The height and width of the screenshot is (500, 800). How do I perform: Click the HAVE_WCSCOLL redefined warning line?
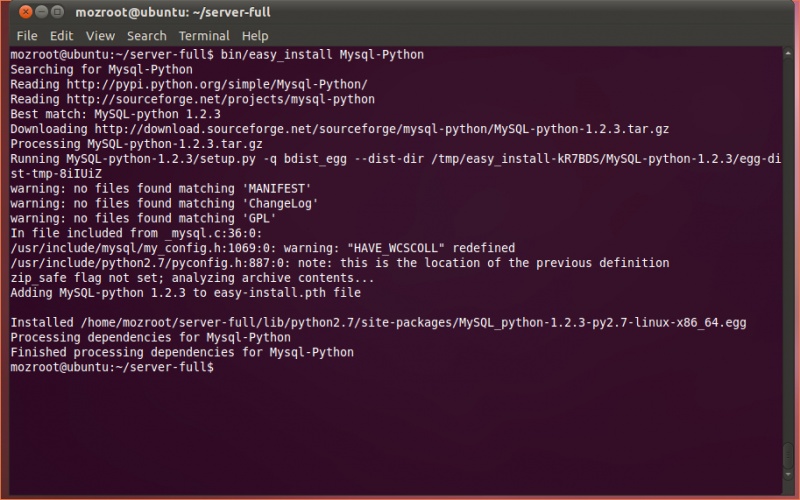coord(262,248)
